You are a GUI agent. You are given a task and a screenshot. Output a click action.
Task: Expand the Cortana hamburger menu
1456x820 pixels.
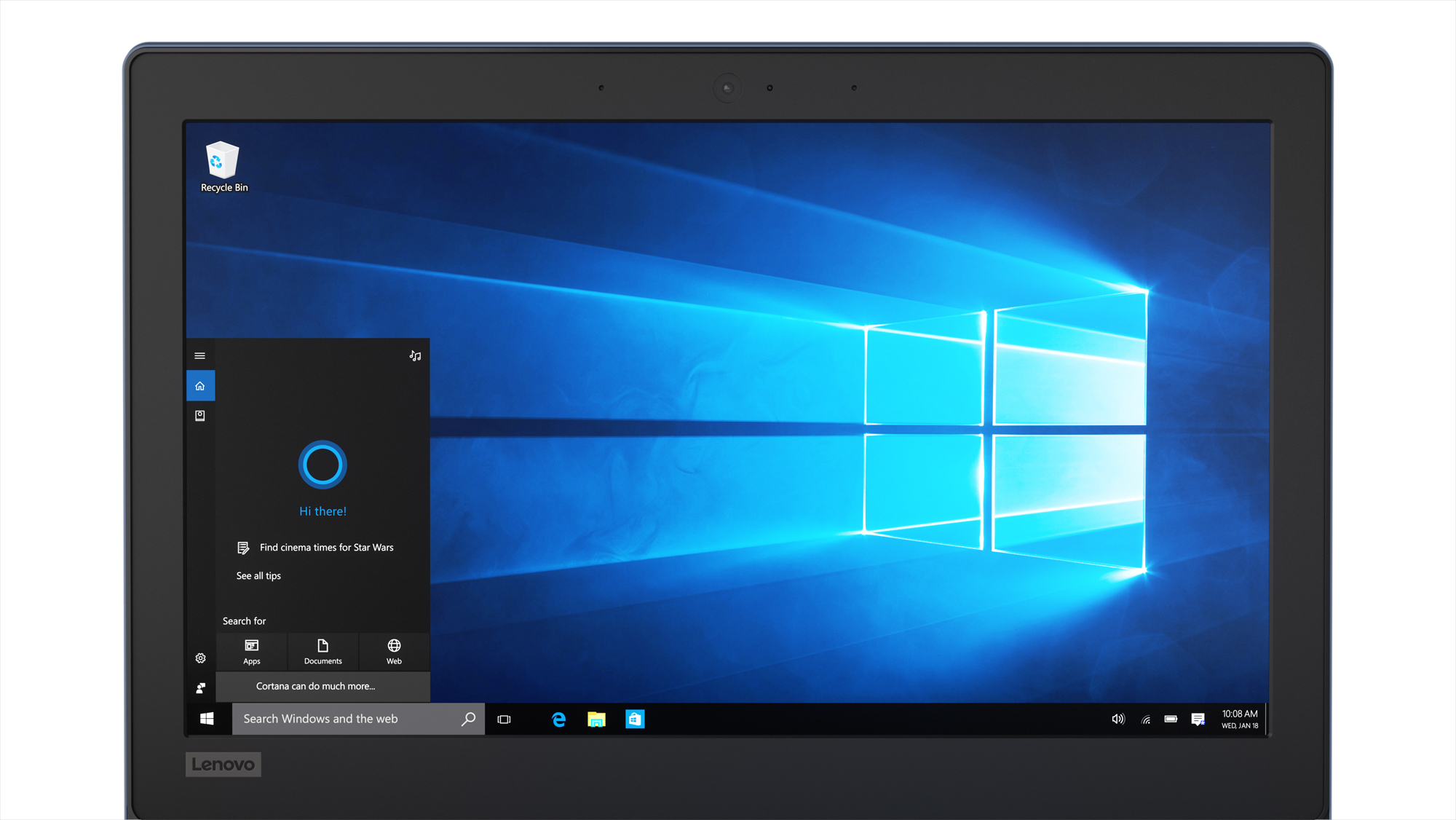[x=200, y=355]
